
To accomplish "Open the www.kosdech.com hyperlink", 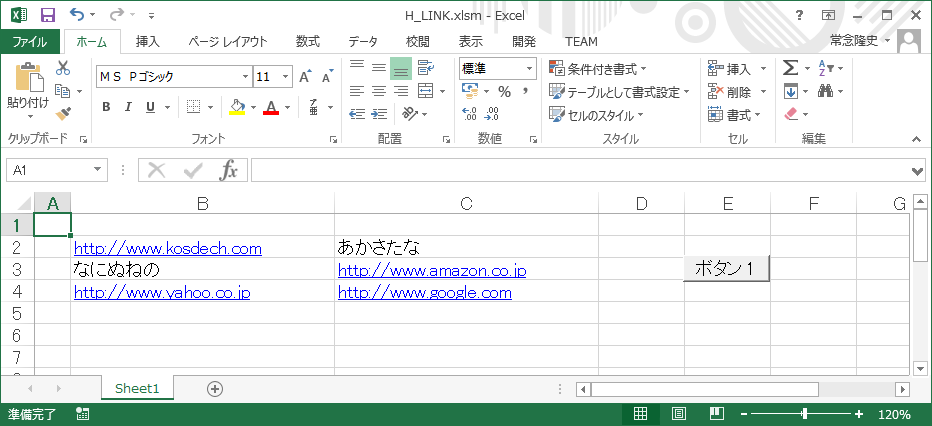I will [168, 249].
